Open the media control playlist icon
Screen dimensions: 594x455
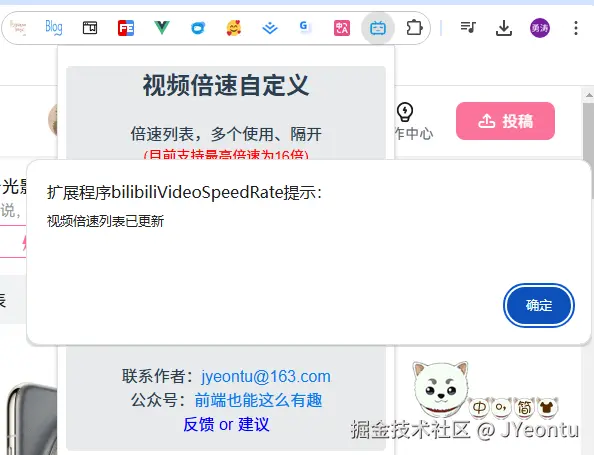click(468, 27)
